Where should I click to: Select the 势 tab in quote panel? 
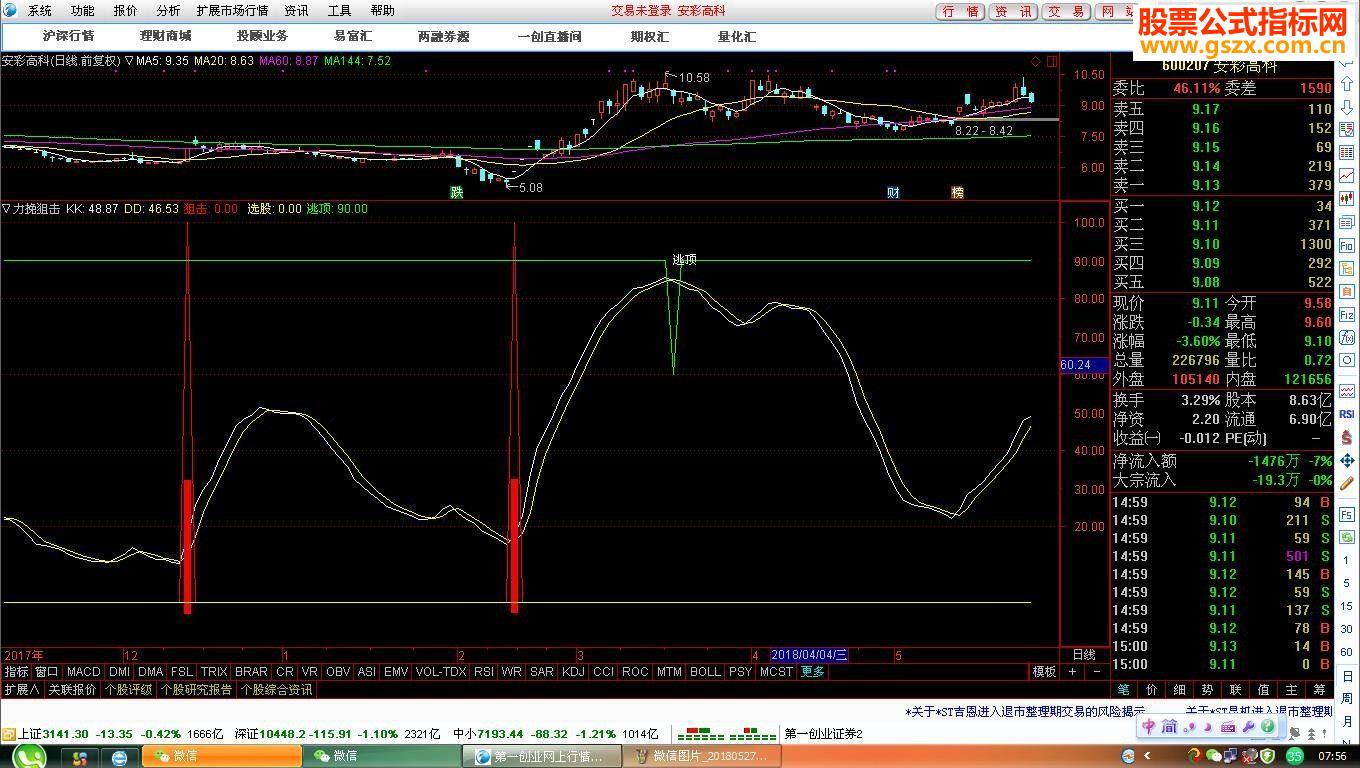tap(1208, 690)
